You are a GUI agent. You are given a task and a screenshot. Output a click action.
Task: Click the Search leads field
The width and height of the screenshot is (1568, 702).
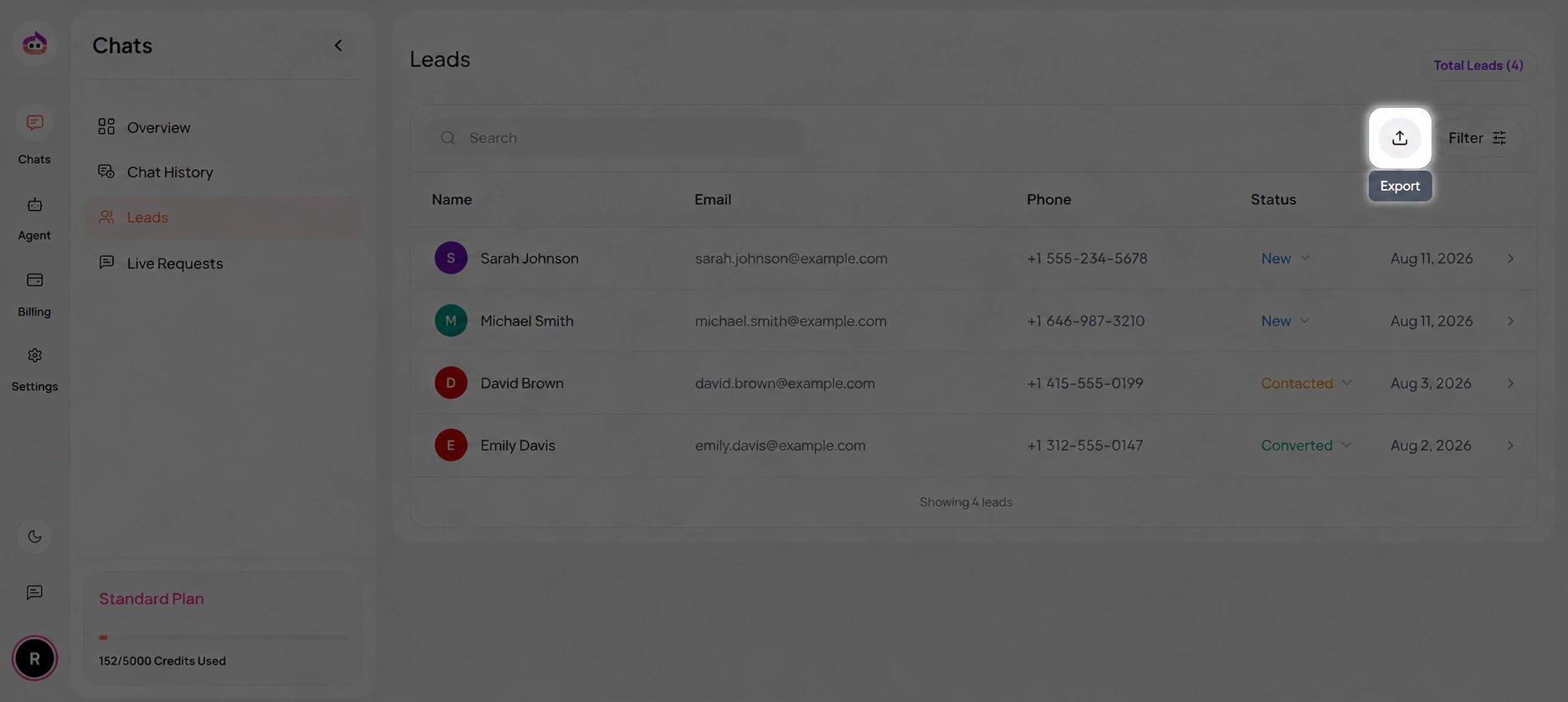(x=616, y=138)
